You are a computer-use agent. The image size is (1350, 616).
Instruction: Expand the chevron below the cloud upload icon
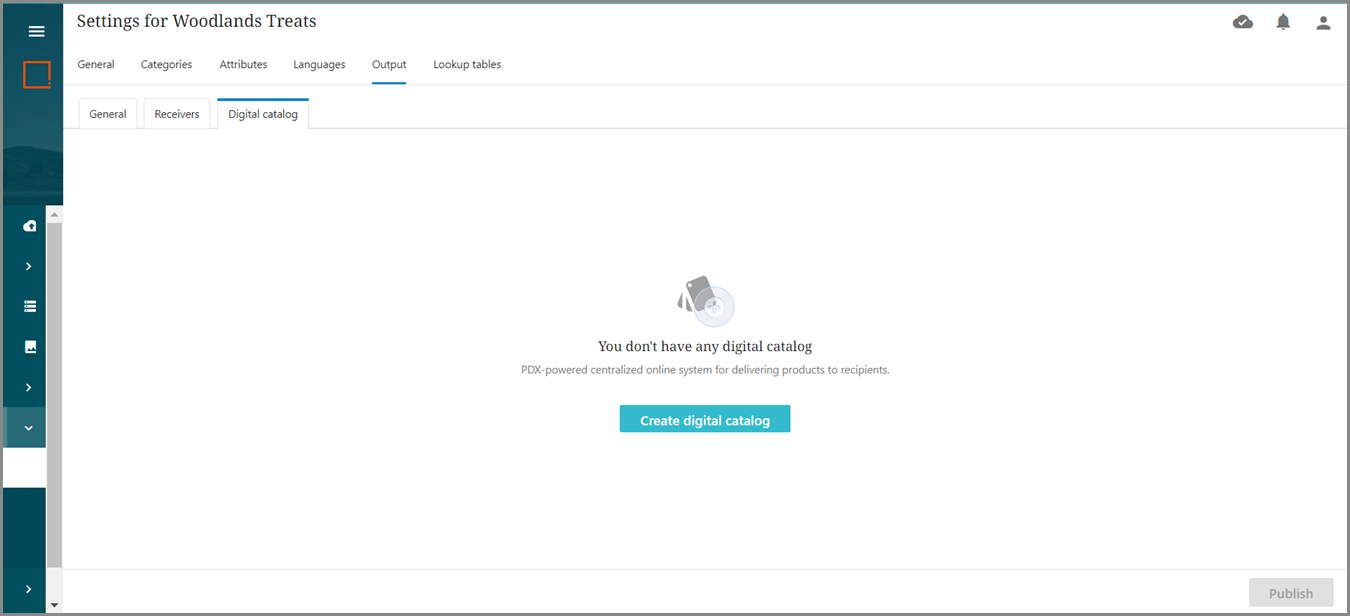pyautogui.click(x=29, y=266)
